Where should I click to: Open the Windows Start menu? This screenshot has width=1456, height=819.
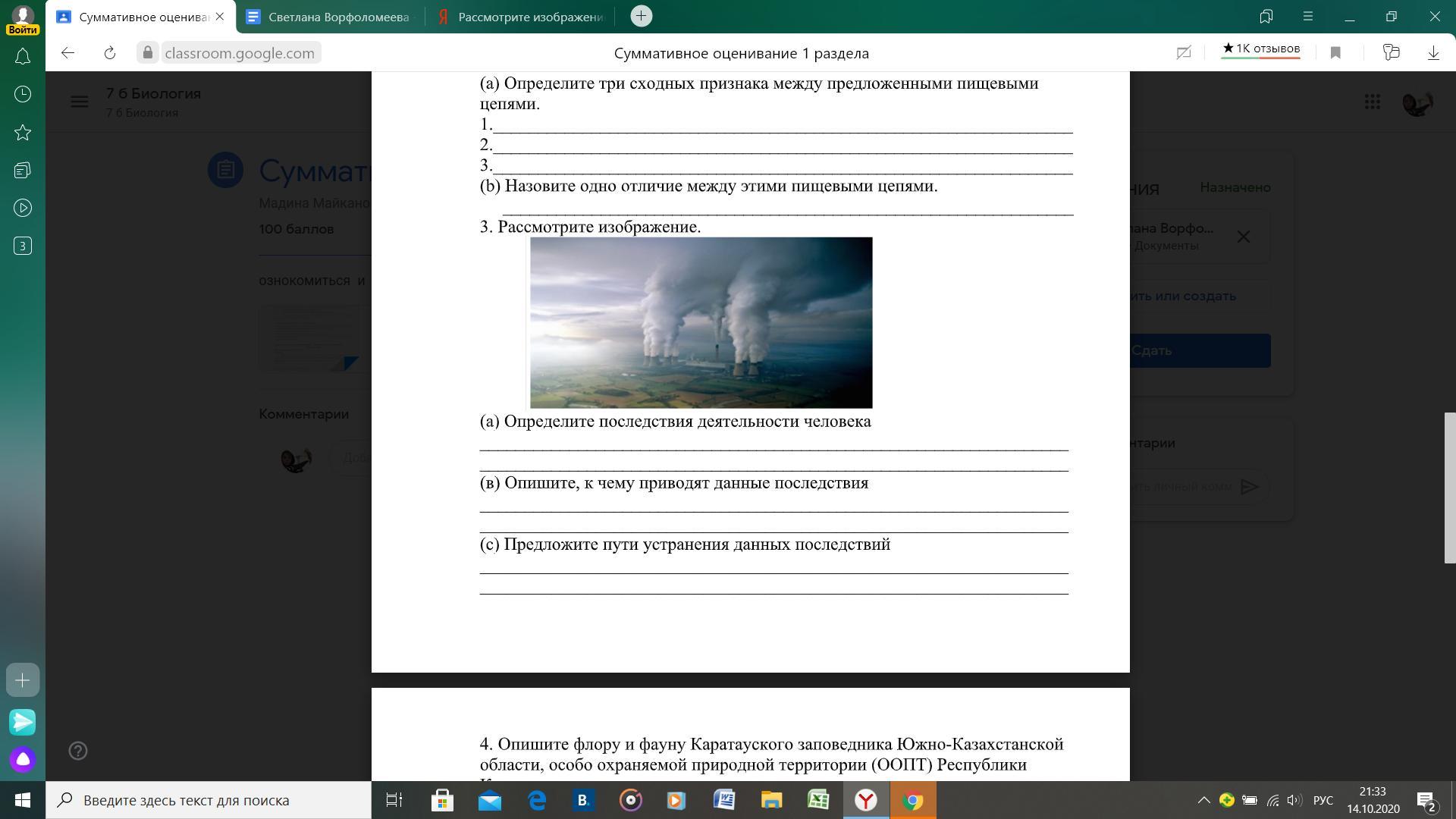(23, 800)
